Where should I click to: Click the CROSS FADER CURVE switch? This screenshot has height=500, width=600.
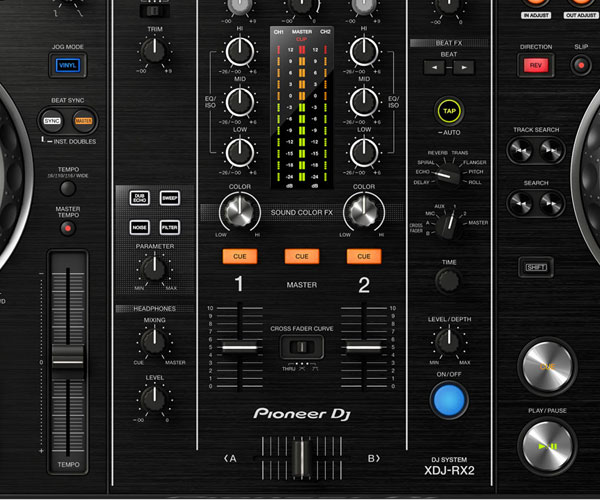tap(302, 347)
